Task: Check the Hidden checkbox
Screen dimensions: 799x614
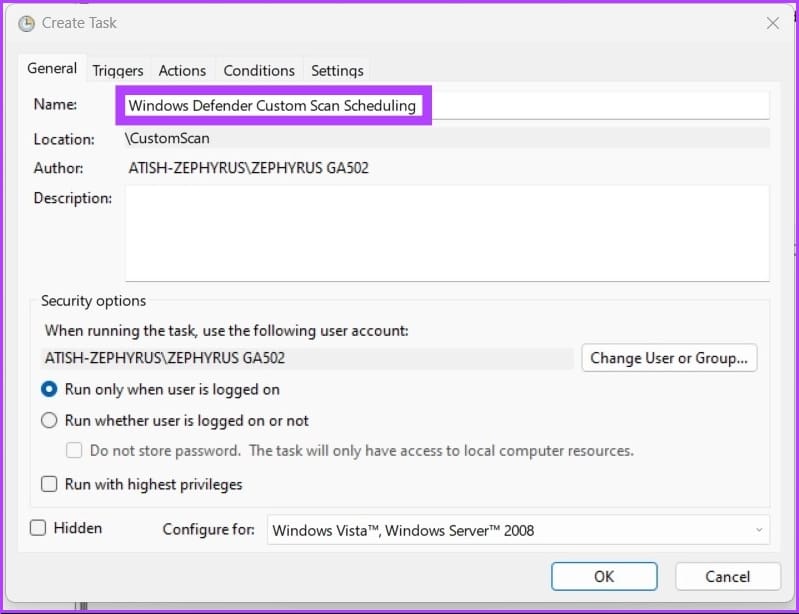Action: point(38,528)
